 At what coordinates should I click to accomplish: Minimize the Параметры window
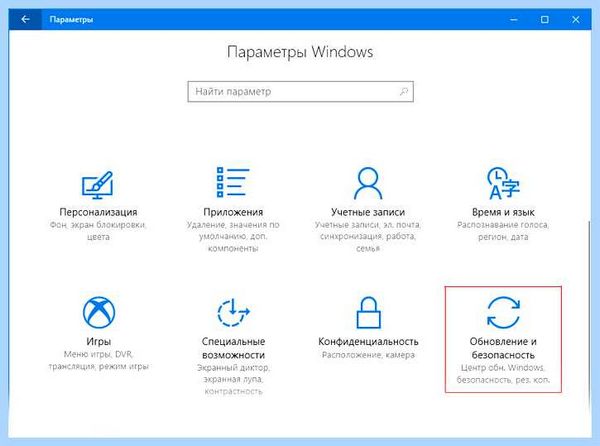(x=514, y=19)
